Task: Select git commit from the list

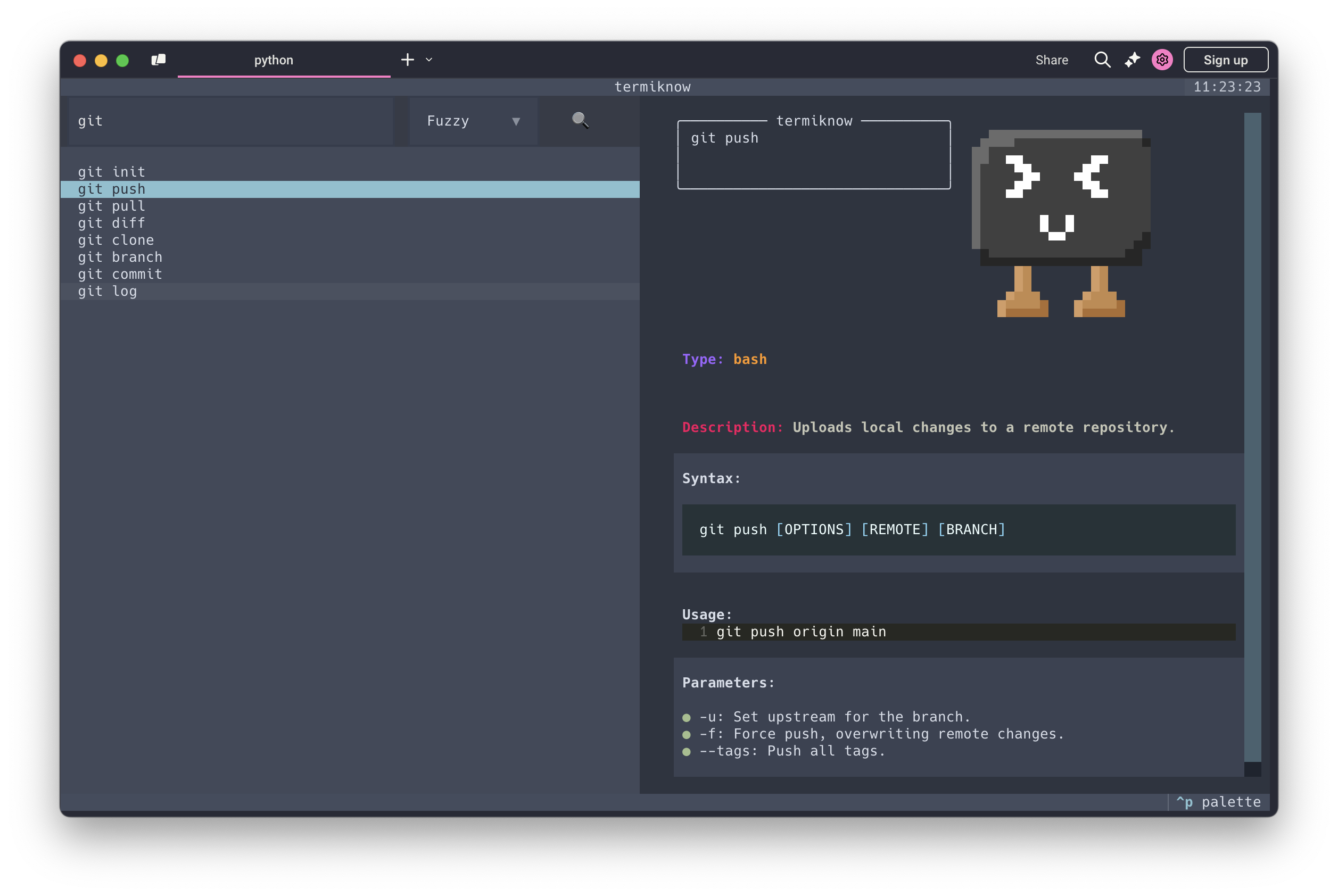Action: [120, 275]
